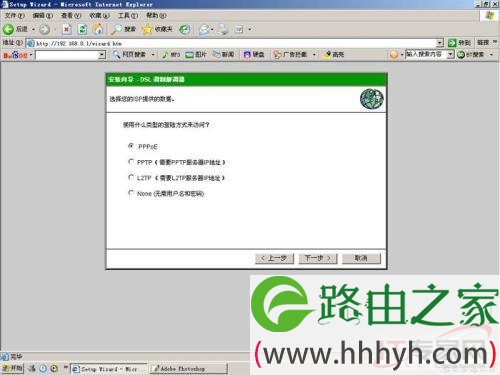500x375 pixels.
Task: Click the Stop page loading icon
Action: [67, 29]
